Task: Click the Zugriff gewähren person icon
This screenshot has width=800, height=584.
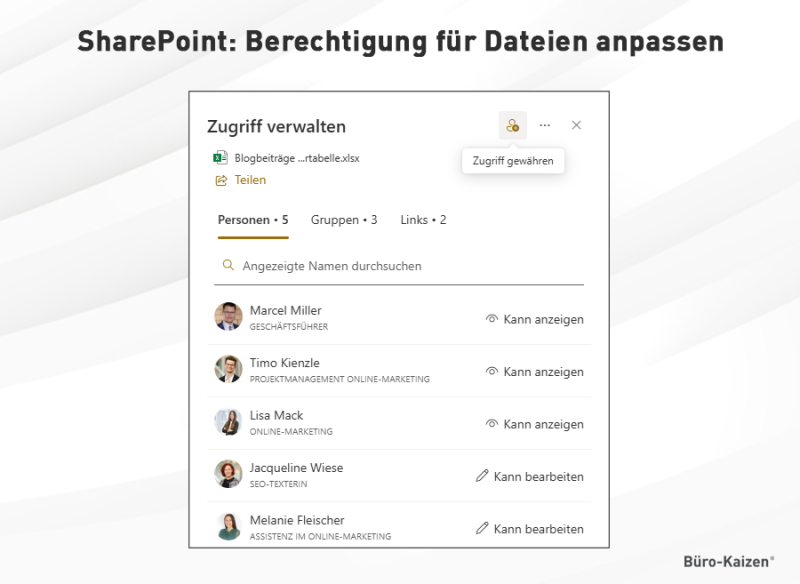Action: (x=512, y=125)
